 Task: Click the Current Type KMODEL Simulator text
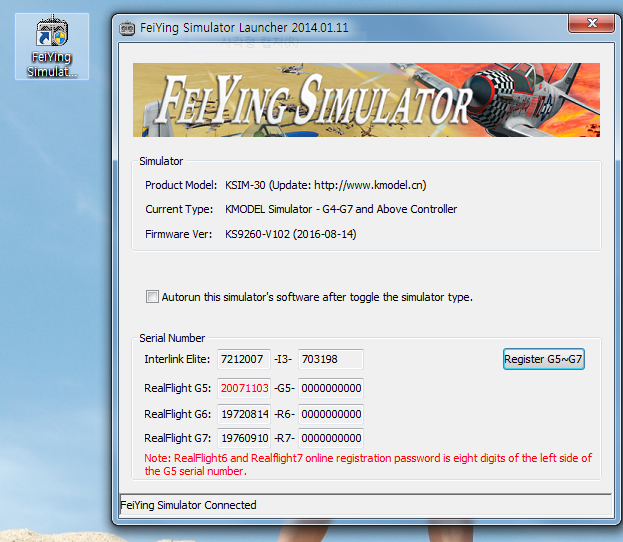(x=341, y=209)
